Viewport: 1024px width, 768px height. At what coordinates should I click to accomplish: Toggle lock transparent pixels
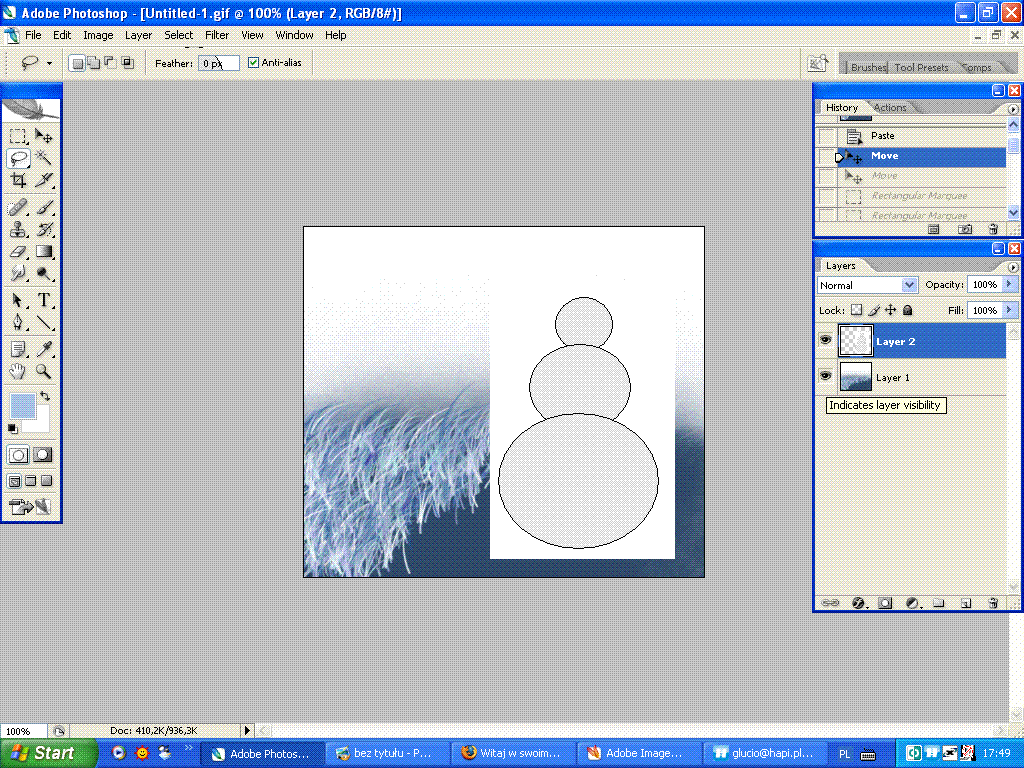click(x=857, y=310)
